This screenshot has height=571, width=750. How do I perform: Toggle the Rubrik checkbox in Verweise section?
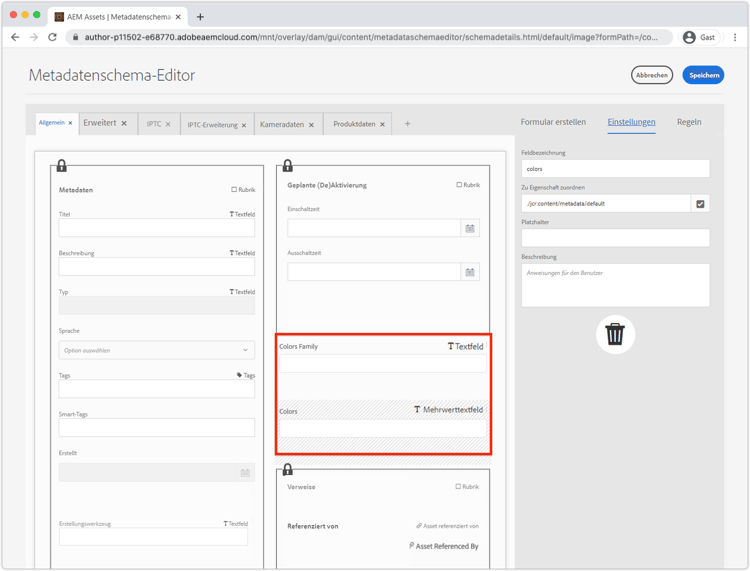pos(458,486)
